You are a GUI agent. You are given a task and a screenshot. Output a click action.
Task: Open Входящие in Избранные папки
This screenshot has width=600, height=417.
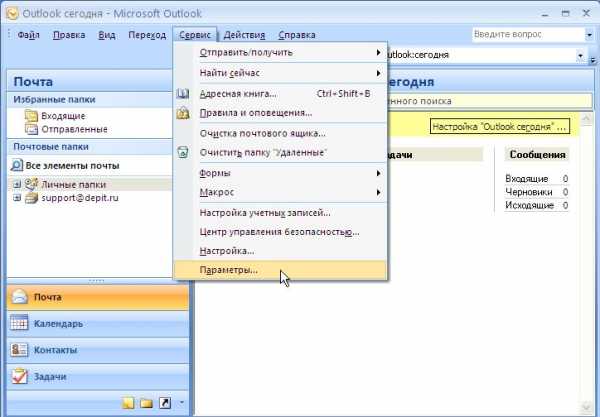coord(63,116)
